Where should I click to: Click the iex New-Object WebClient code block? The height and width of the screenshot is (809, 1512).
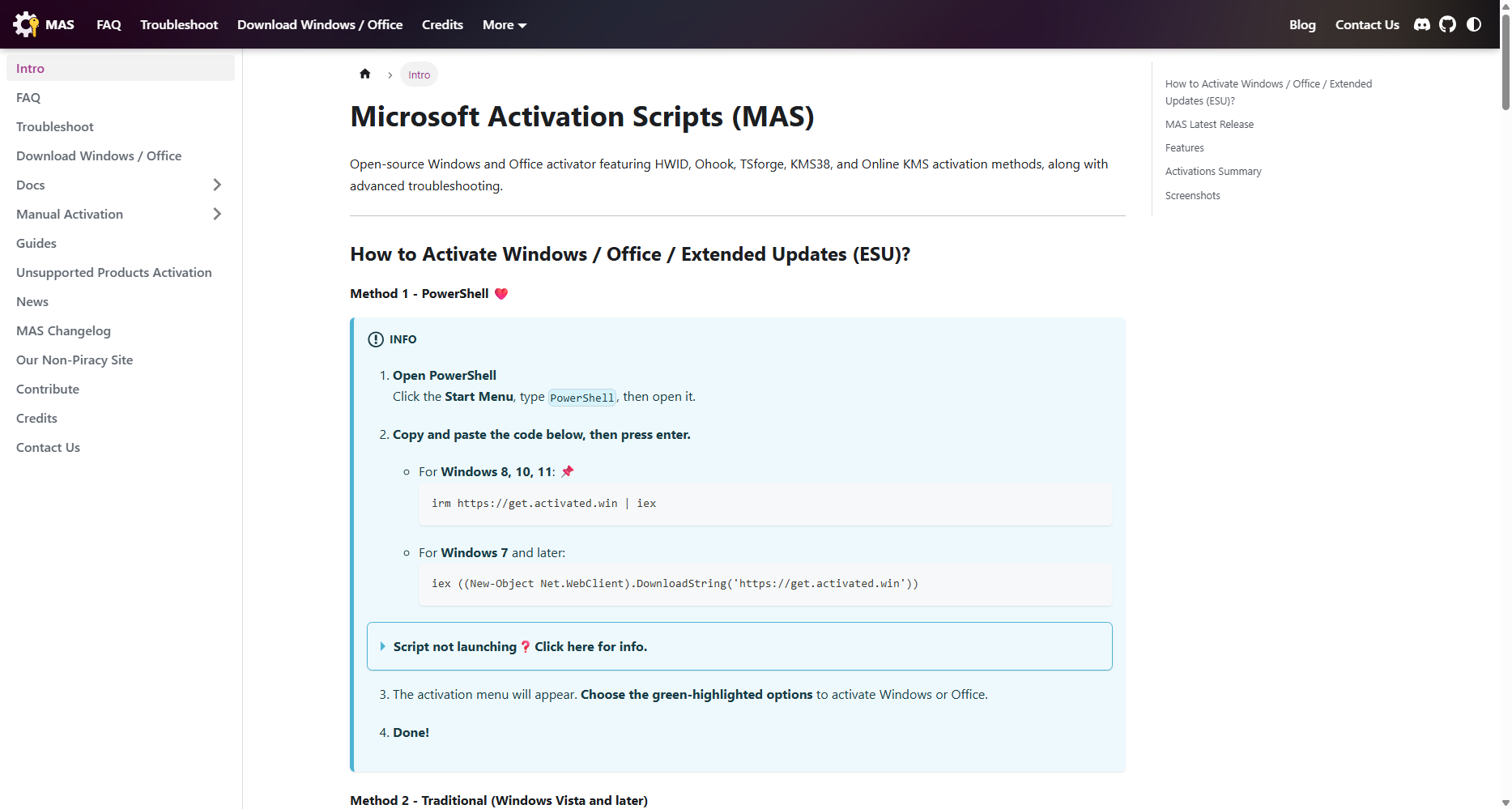click(765, 584)
